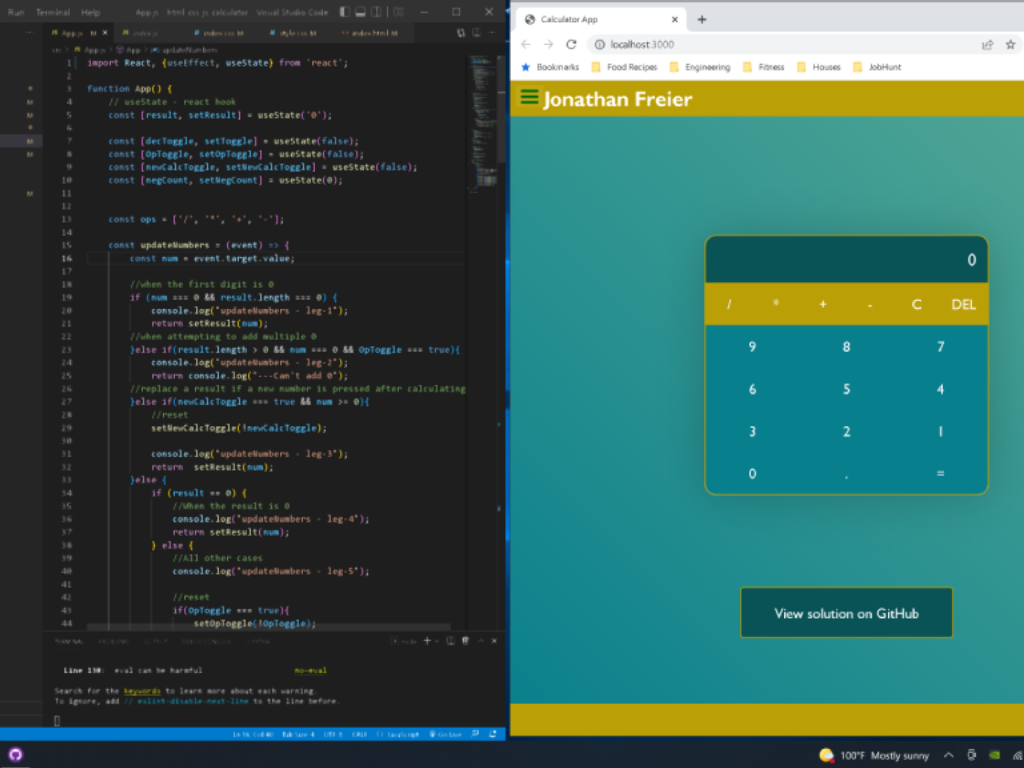Open the Engineering bookmark folder
The image size is (1024, 768).
[700, 67]
